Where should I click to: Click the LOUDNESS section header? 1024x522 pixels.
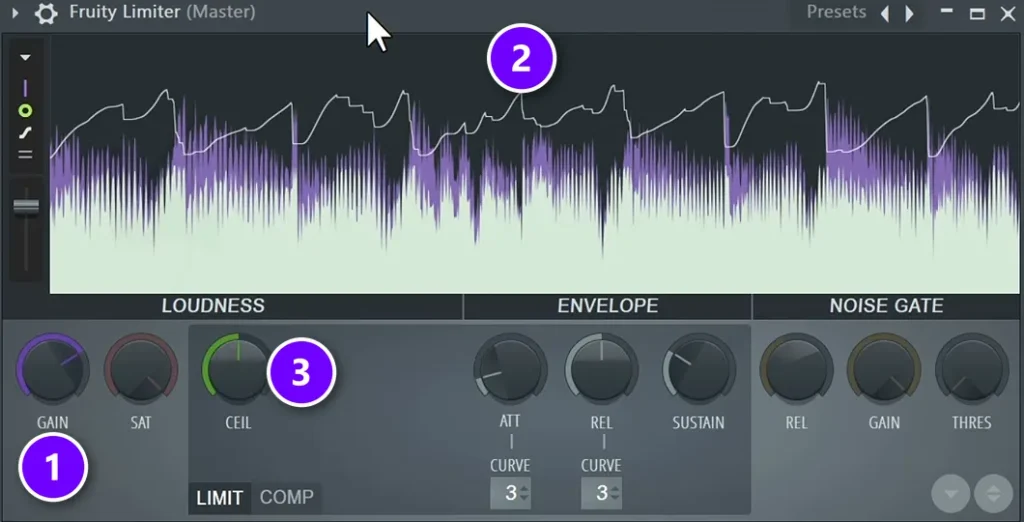[x=214, y=306]
